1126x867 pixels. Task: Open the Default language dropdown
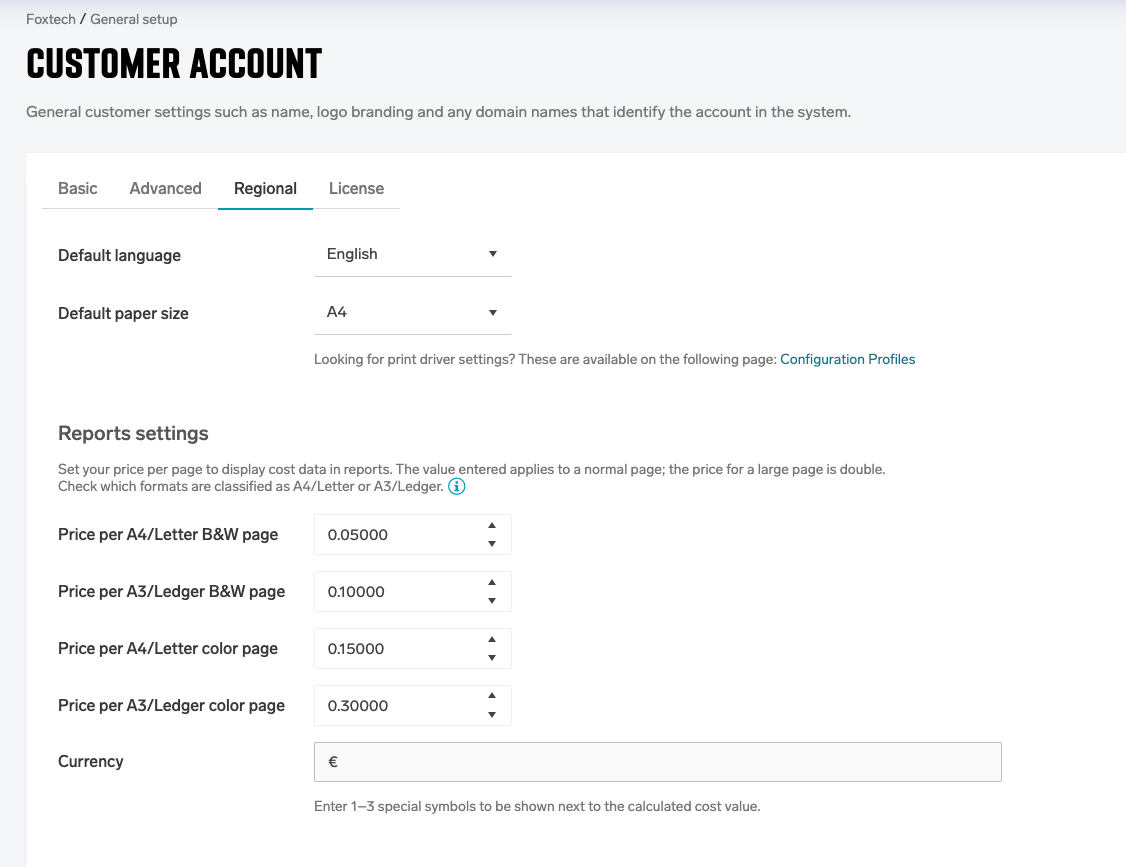[412, 255]
